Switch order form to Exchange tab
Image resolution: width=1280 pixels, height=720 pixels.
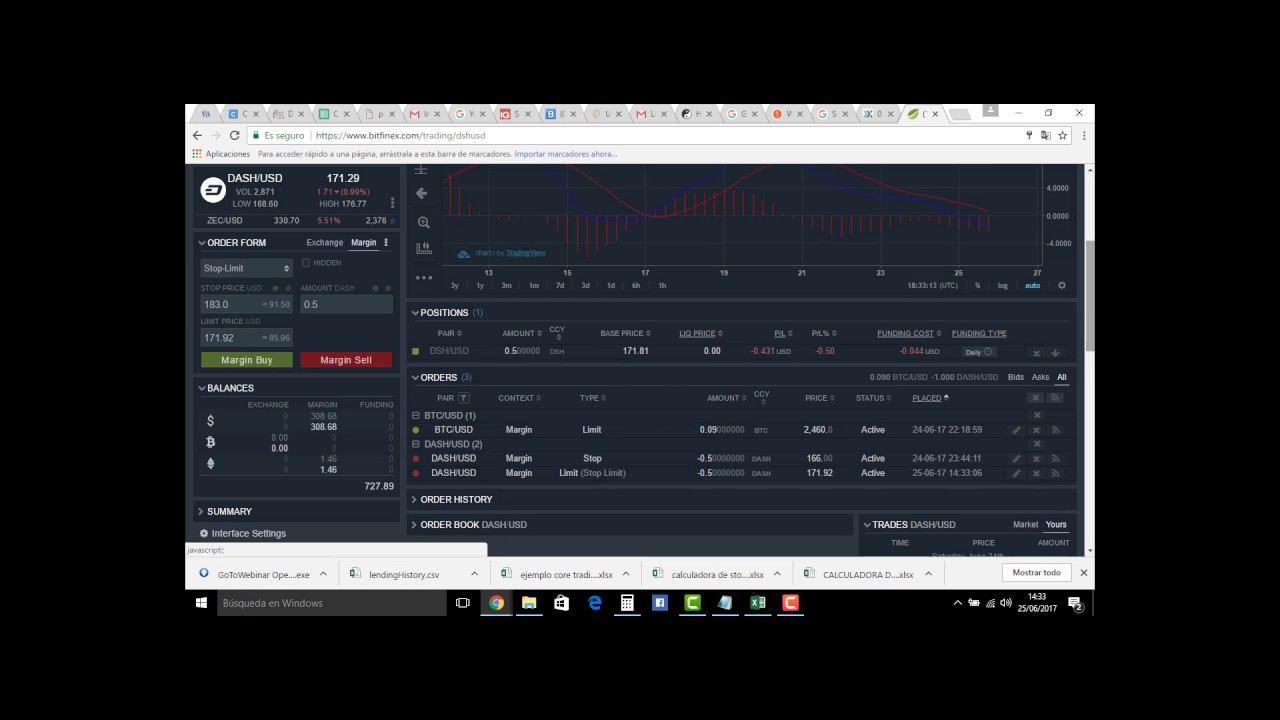(x=325, y=243)
